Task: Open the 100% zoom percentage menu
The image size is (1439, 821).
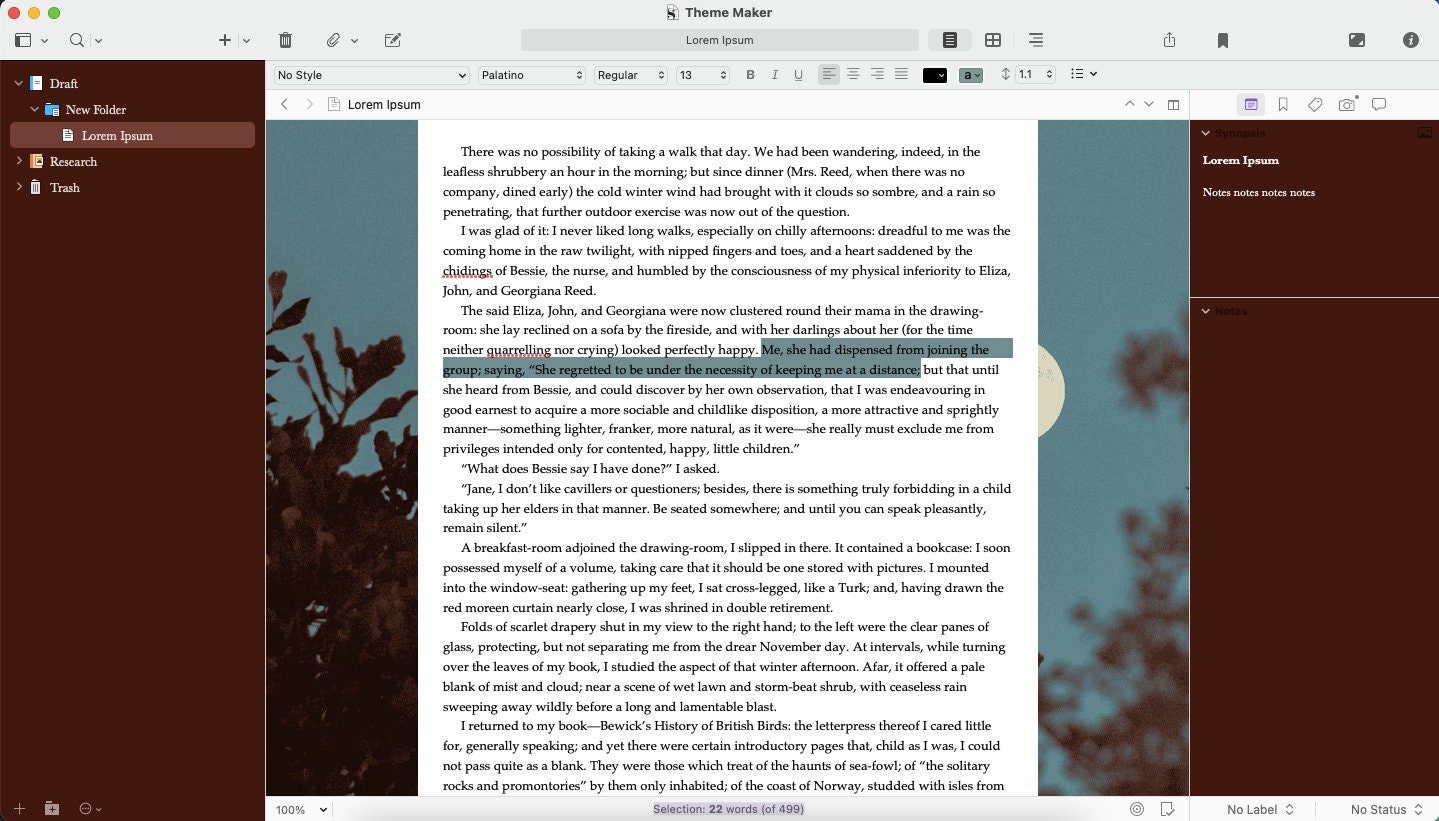Action: tap(299, 810)
